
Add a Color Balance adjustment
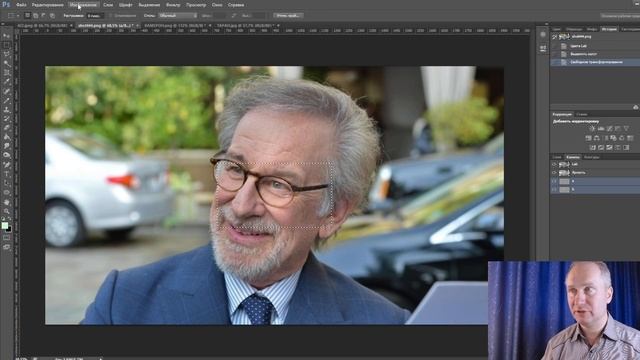tap(597, 138)
